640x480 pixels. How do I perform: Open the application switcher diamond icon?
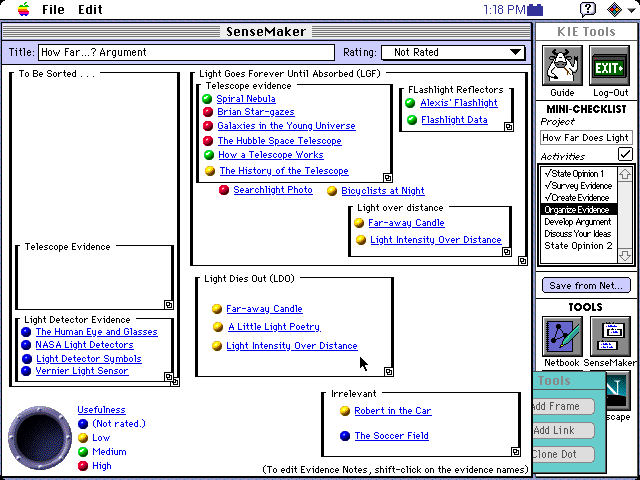click(615, 9)
